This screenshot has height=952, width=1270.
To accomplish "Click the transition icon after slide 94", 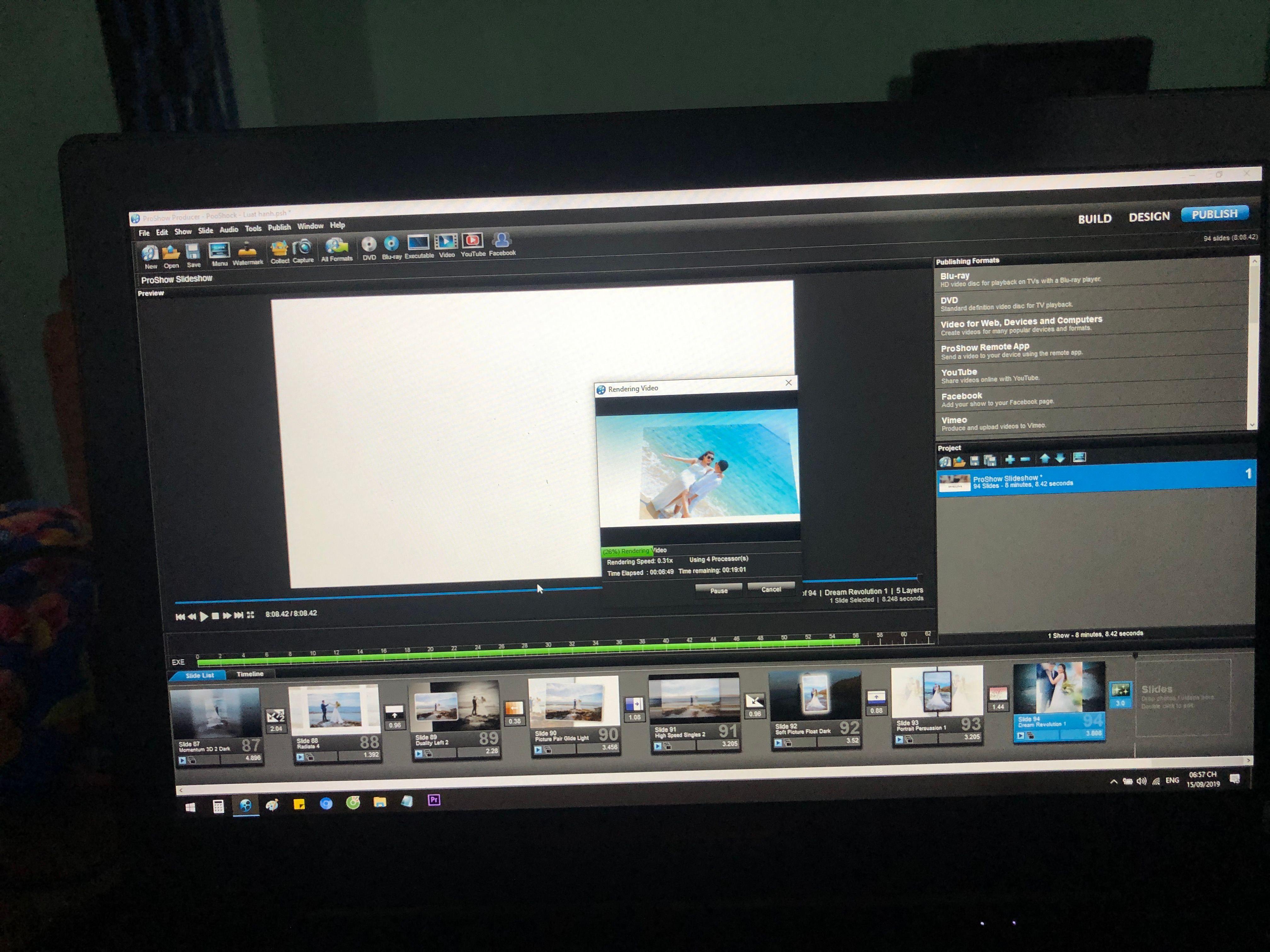I will pyautogui.click(x=1120, y=690).
